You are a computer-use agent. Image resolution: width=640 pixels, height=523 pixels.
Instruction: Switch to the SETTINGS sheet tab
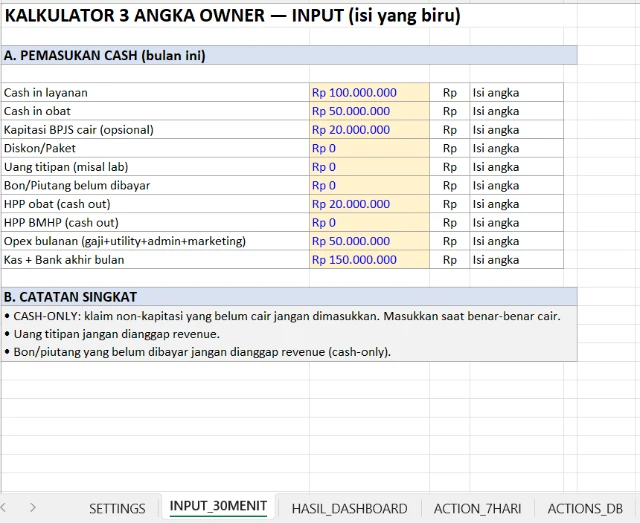(117, 508)
